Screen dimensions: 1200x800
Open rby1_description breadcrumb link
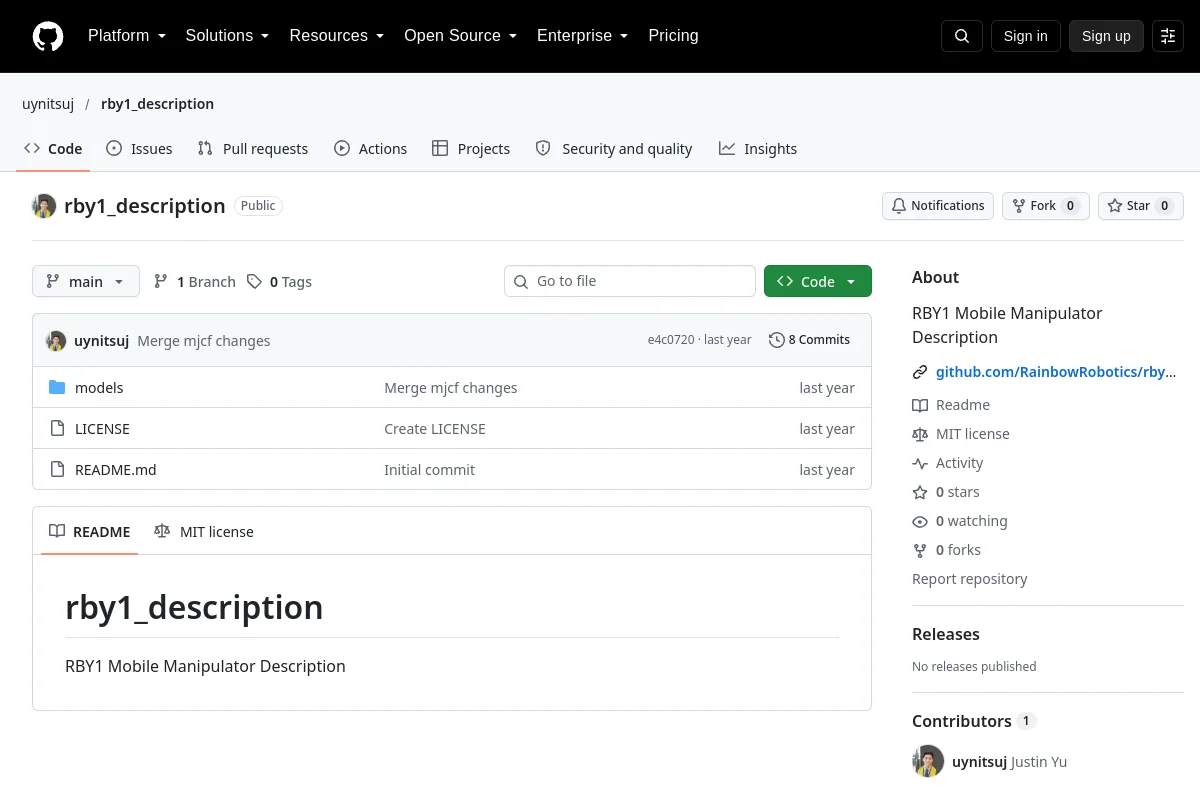(x=157, y=104)
